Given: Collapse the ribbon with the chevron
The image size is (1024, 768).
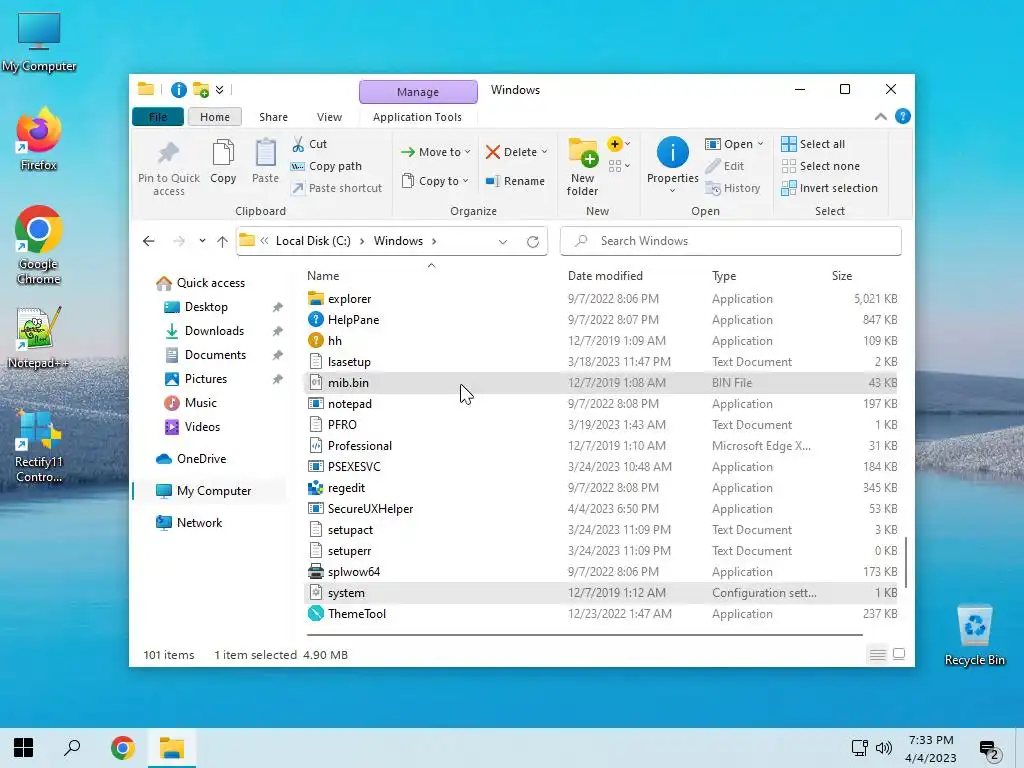Looking at the screenshot, I should pos(880,117).
